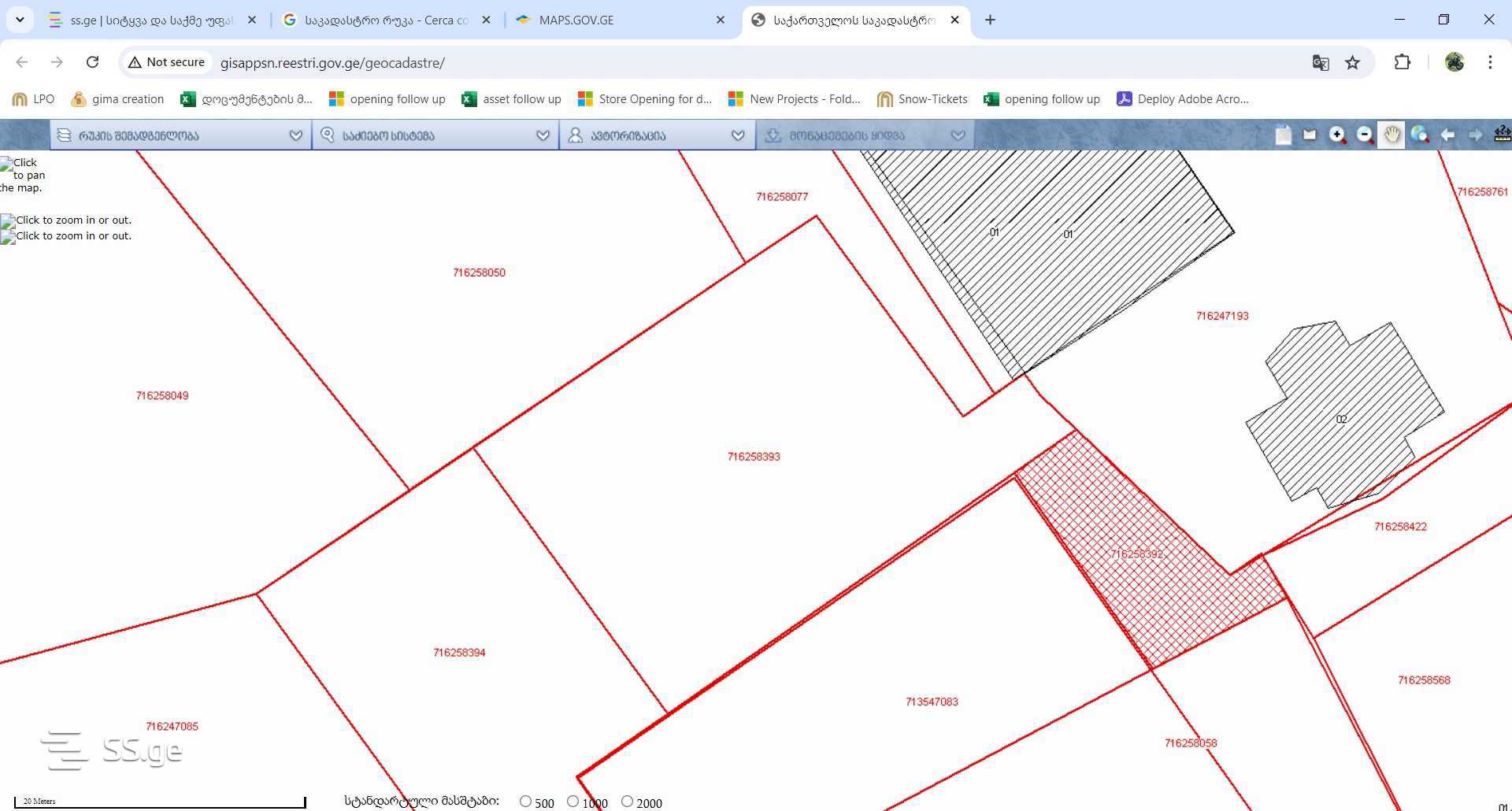Select the 500 scale radio button

pyautogui.click(x=525, y=802)
